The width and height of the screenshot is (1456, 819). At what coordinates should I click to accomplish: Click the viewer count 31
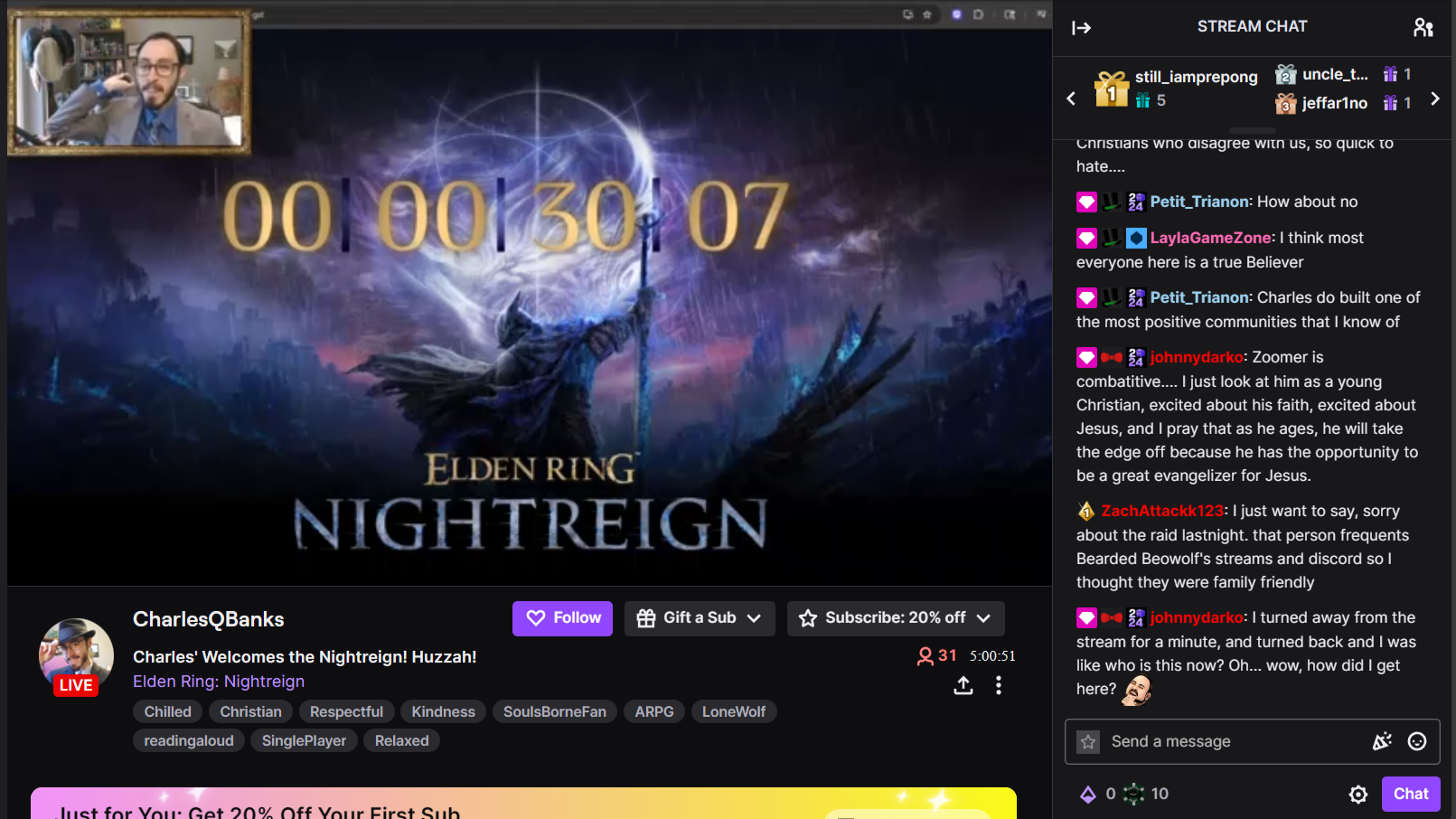point(937,656)
